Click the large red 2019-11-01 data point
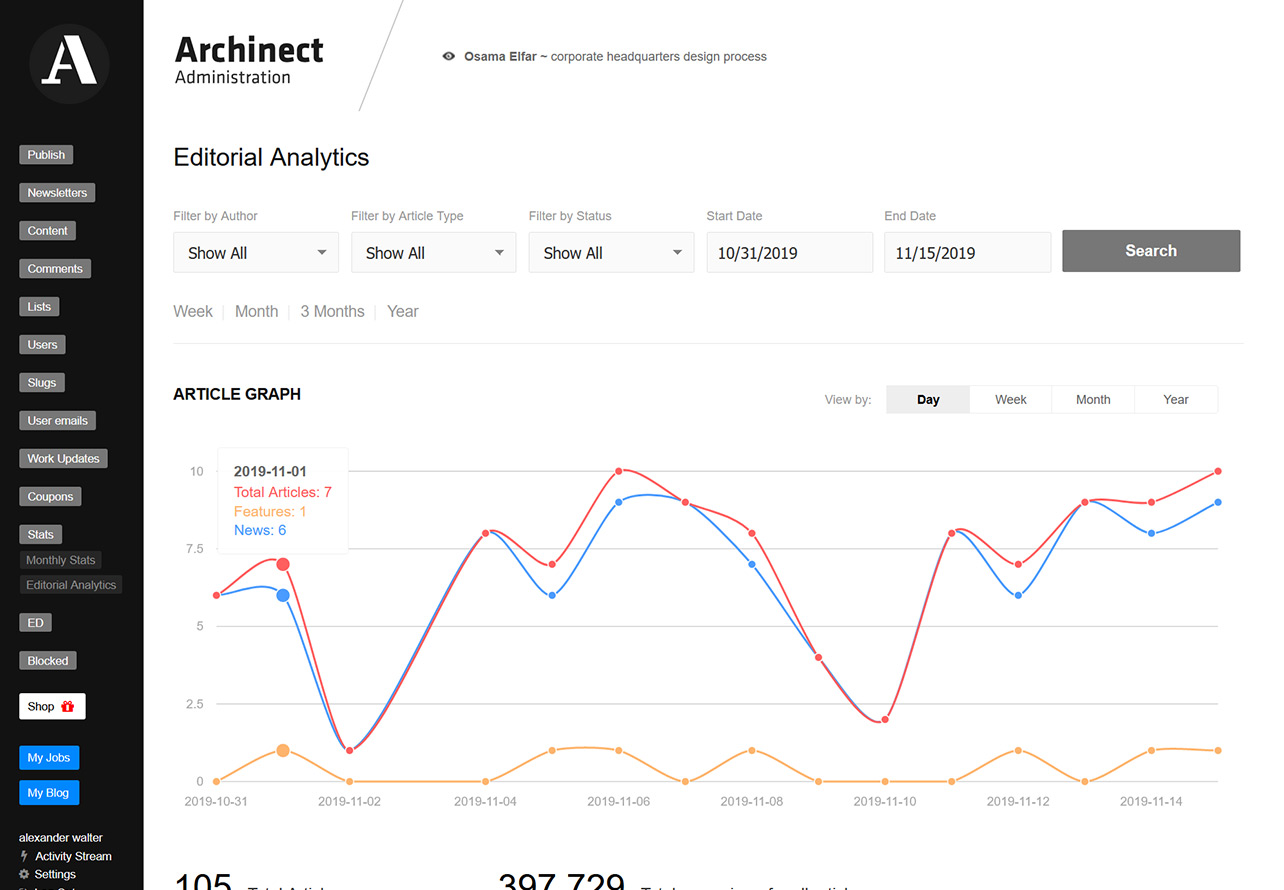Viewport: 1284px width, 890px height. click(x=283, y=564)
